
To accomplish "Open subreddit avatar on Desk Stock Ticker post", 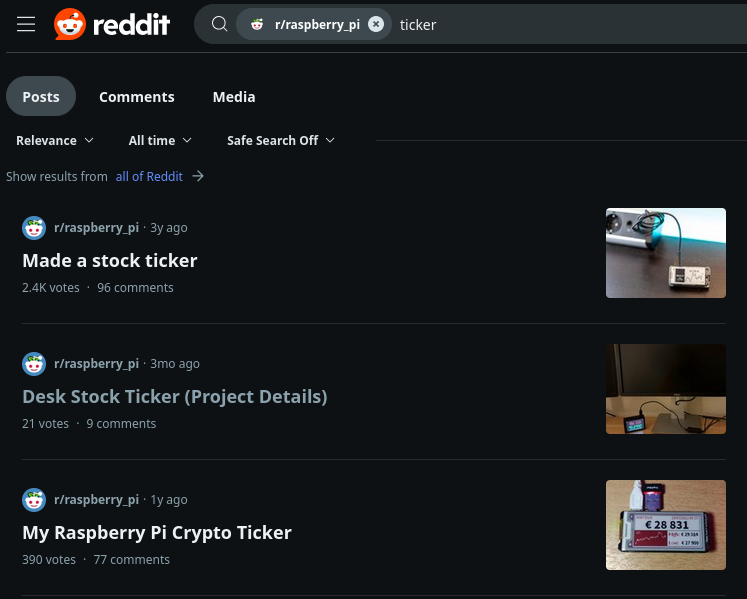I will [x=34, y=364].
